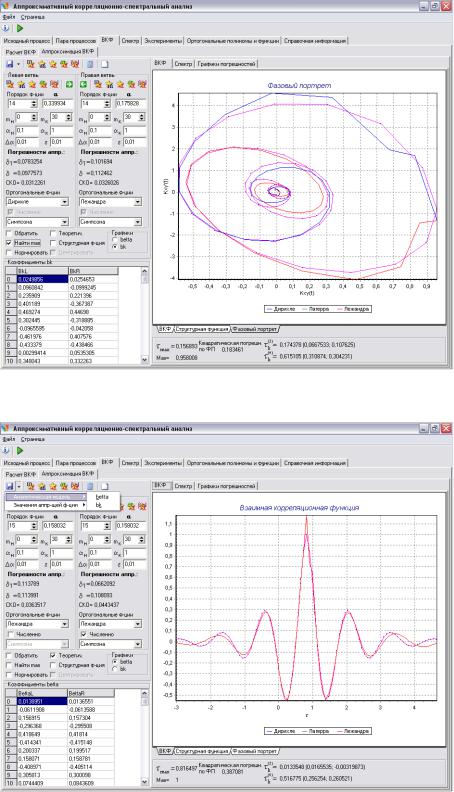Switch to Пара процессов tab in top window
Viewport: 454px width, 792px height.
click(x=76, y=41)
